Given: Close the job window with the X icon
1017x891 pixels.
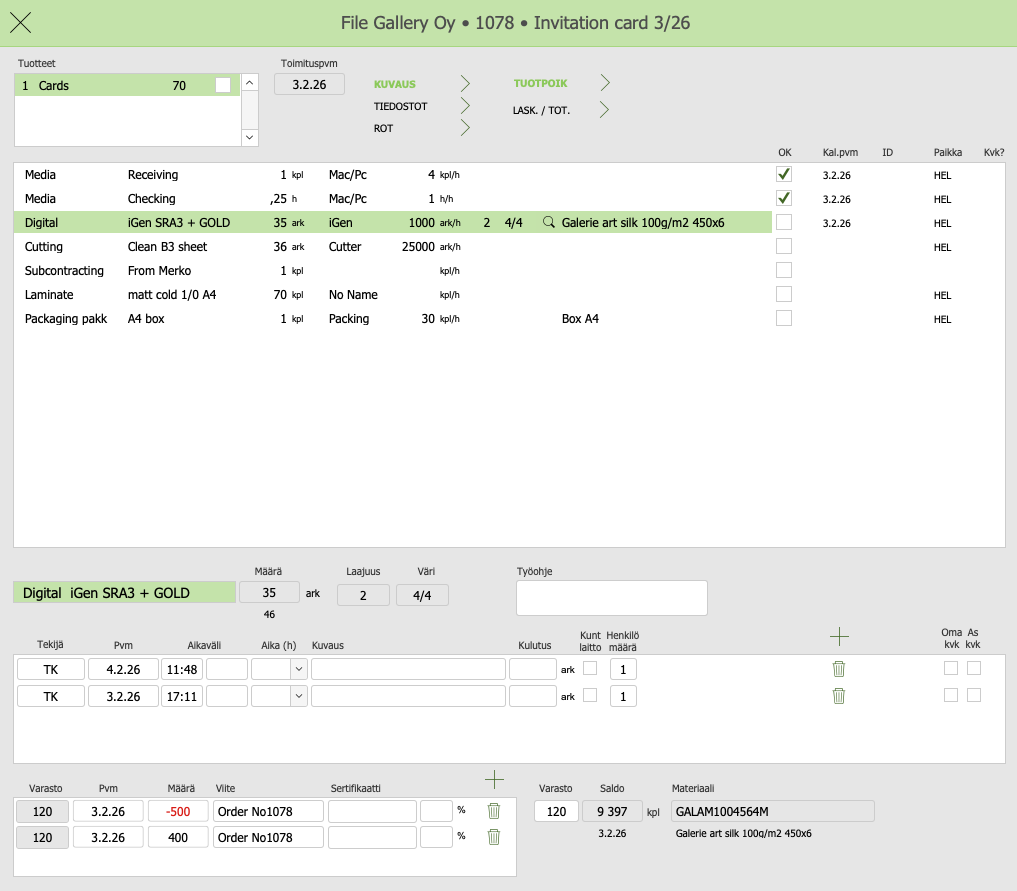Looking at the screenshot, I should [x=20, y=23].
